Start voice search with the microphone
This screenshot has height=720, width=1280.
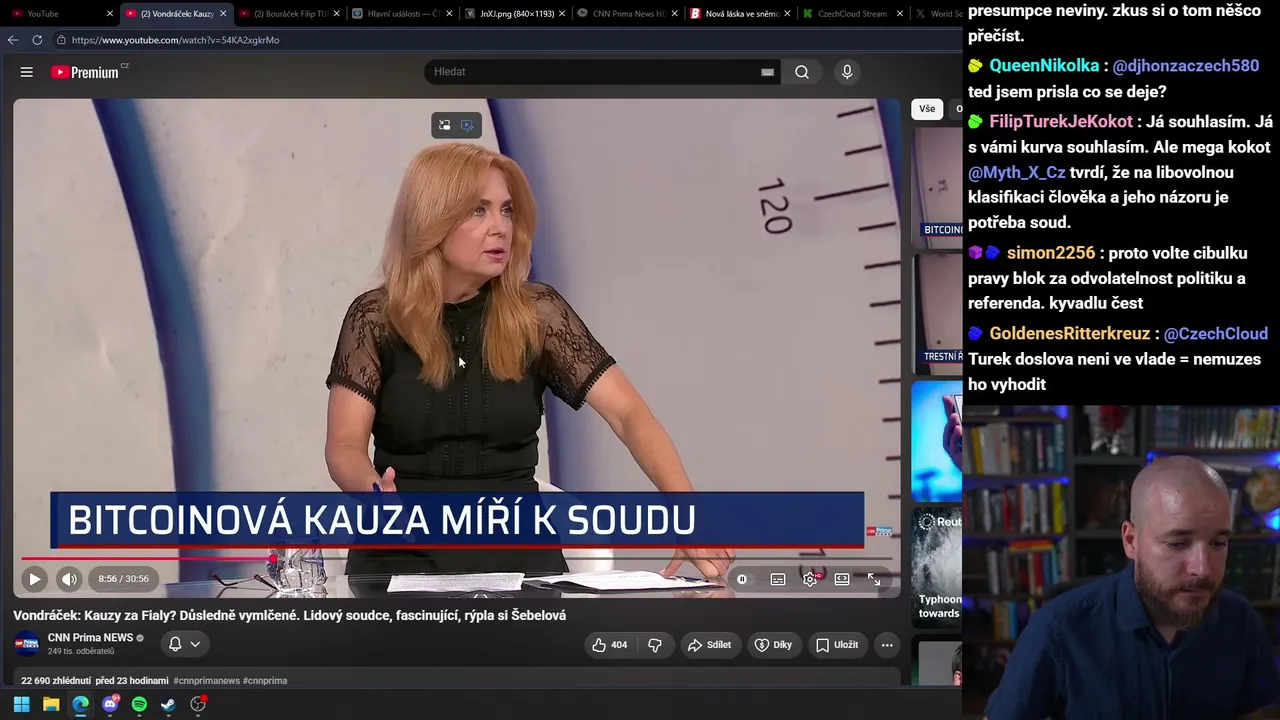coord(847,72)
